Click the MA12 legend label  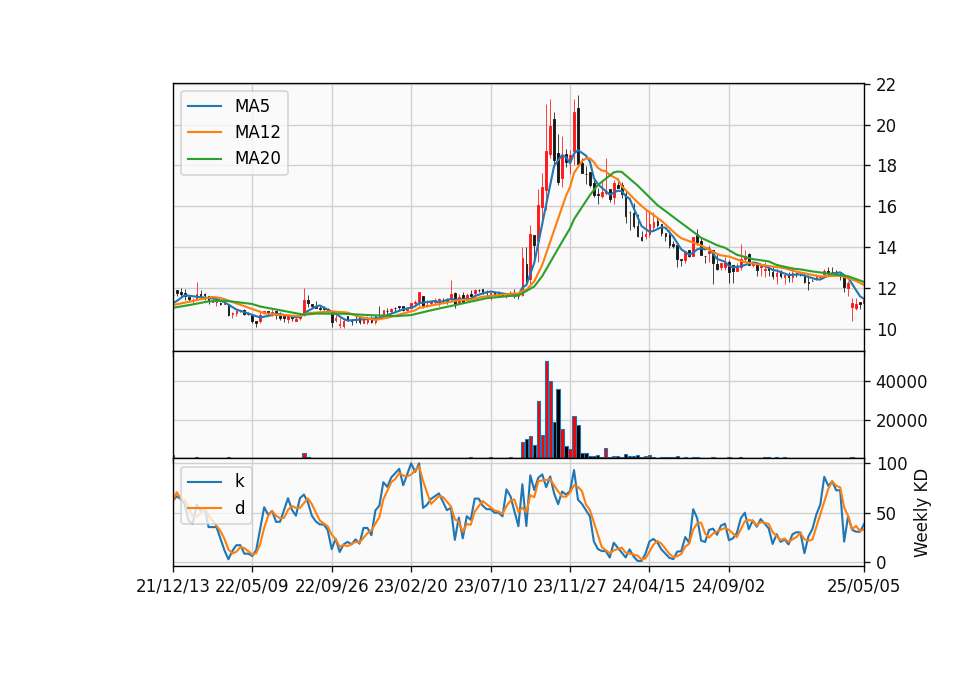click(257, 132)
